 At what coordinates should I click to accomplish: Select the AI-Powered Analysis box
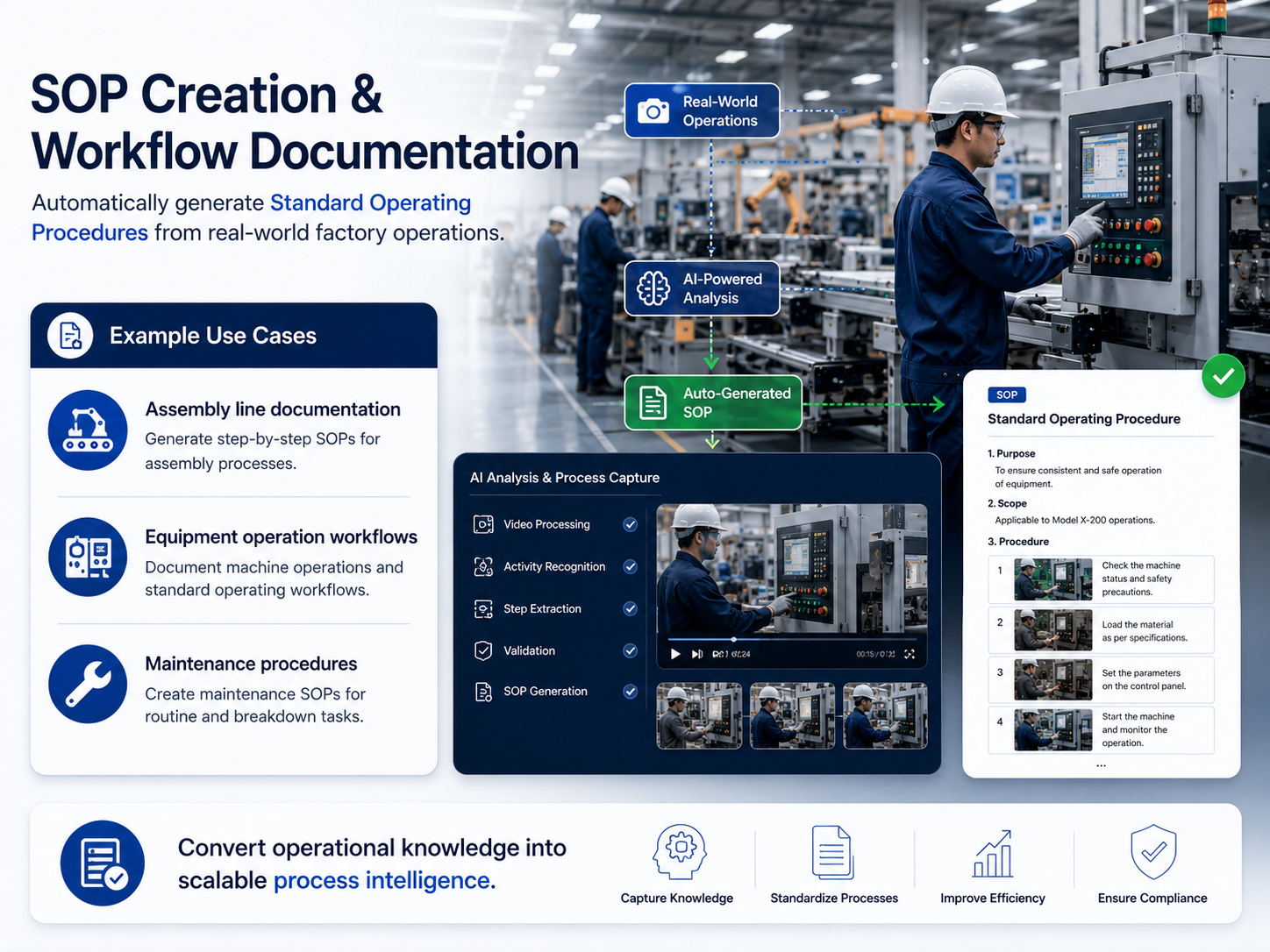click(x=702, y=288)
